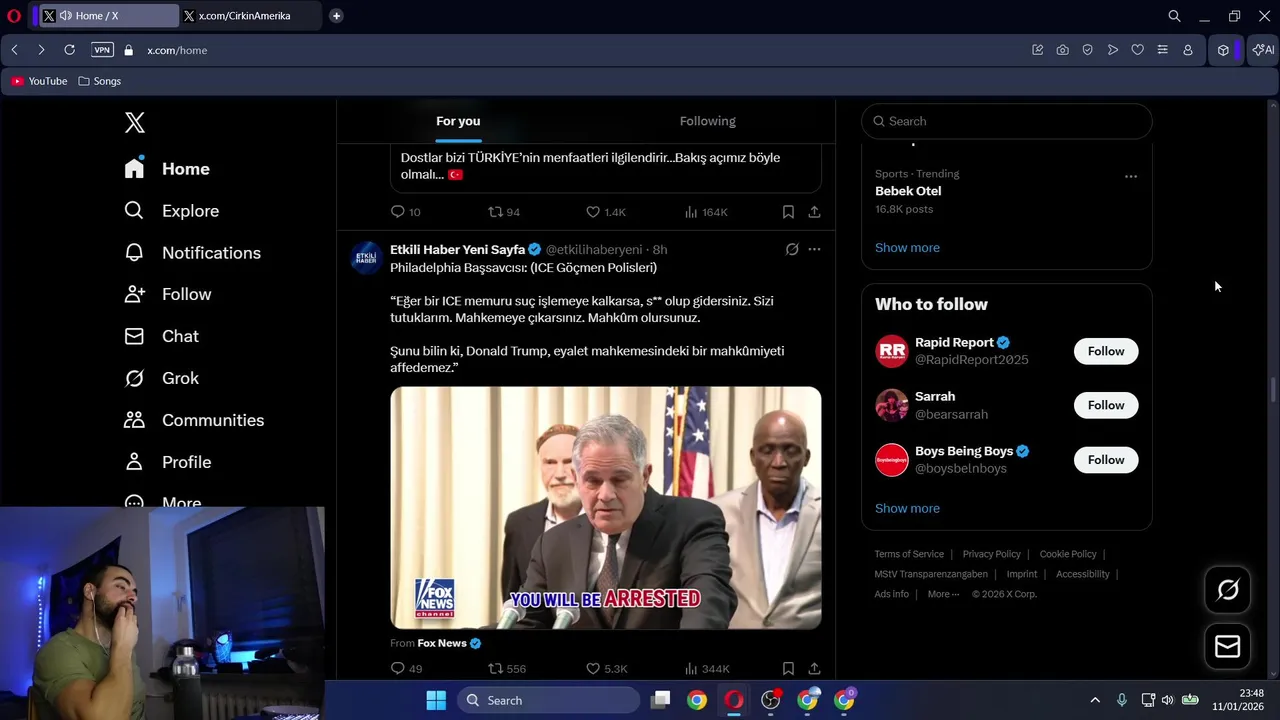1280x720 pixels.
Task: Share the upper tweet with 164K views
Action: click(x=814, y=212)
